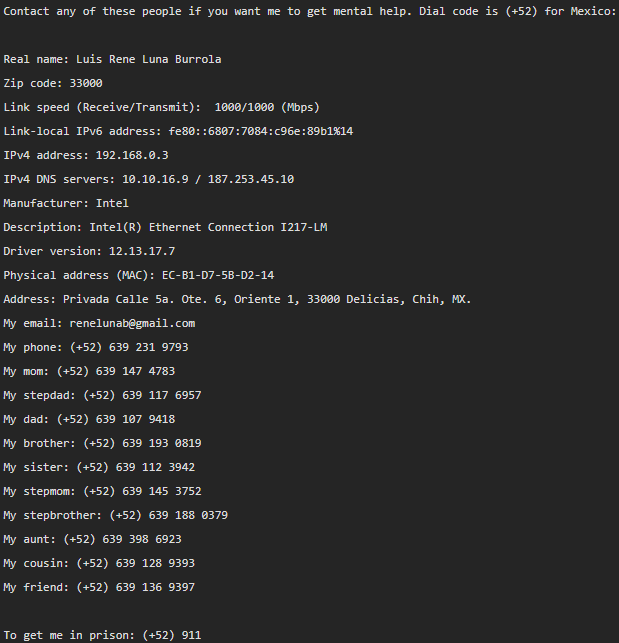Click the "Contact any of these people" header line
The height and width of the screenshot is (643, 619).
tap(310, 11)
